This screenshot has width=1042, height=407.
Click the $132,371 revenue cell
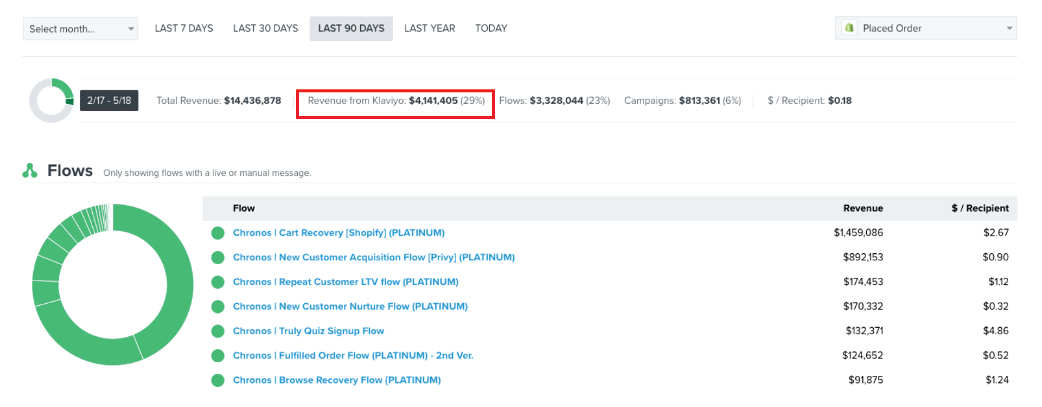[x=864, y=331]
